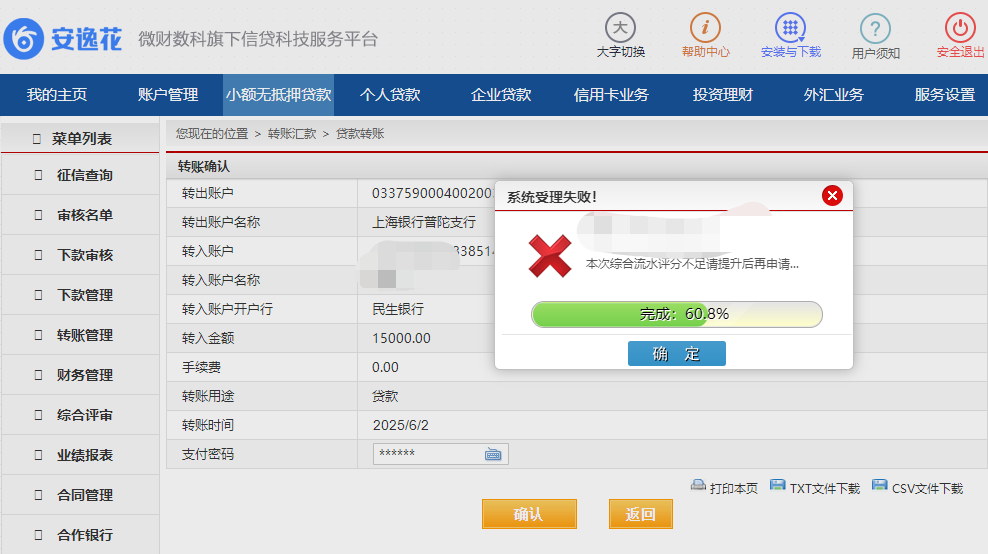Open 用户须知 question-mark icon
This screenshot has height=554, width=988.
click(x=875, y=28)
